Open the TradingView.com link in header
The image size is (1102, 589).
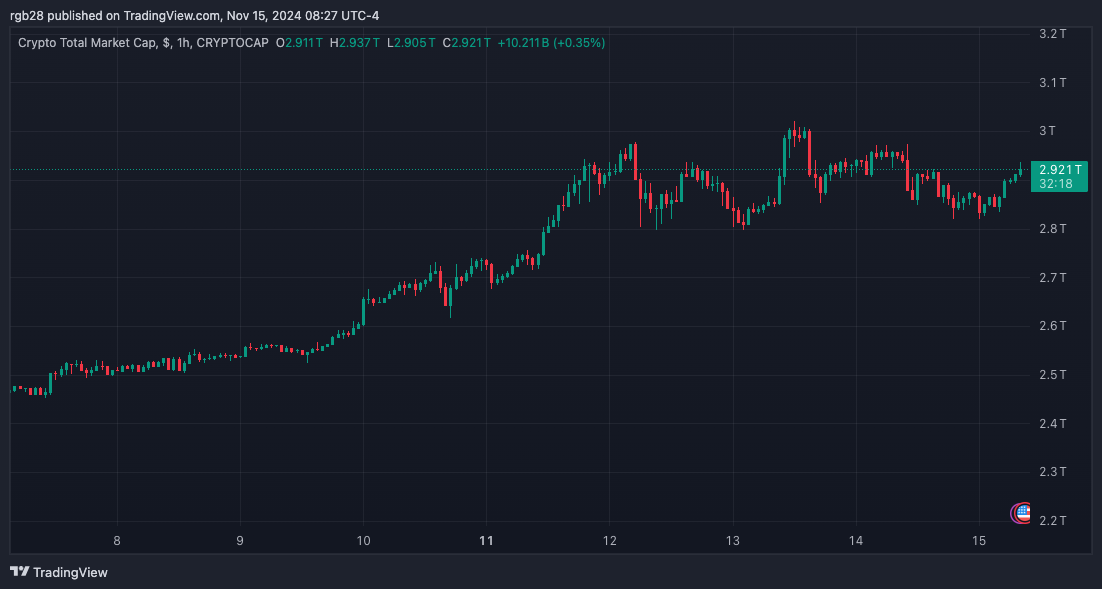tap(166, 15)
